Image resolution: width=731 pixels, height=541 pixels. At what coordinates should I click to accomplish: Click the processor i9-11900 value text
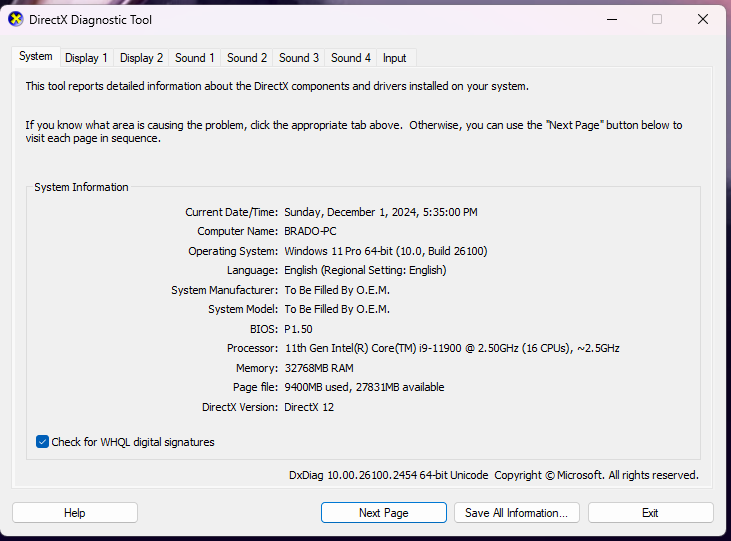pyautogui.click(x=452, y=348)
